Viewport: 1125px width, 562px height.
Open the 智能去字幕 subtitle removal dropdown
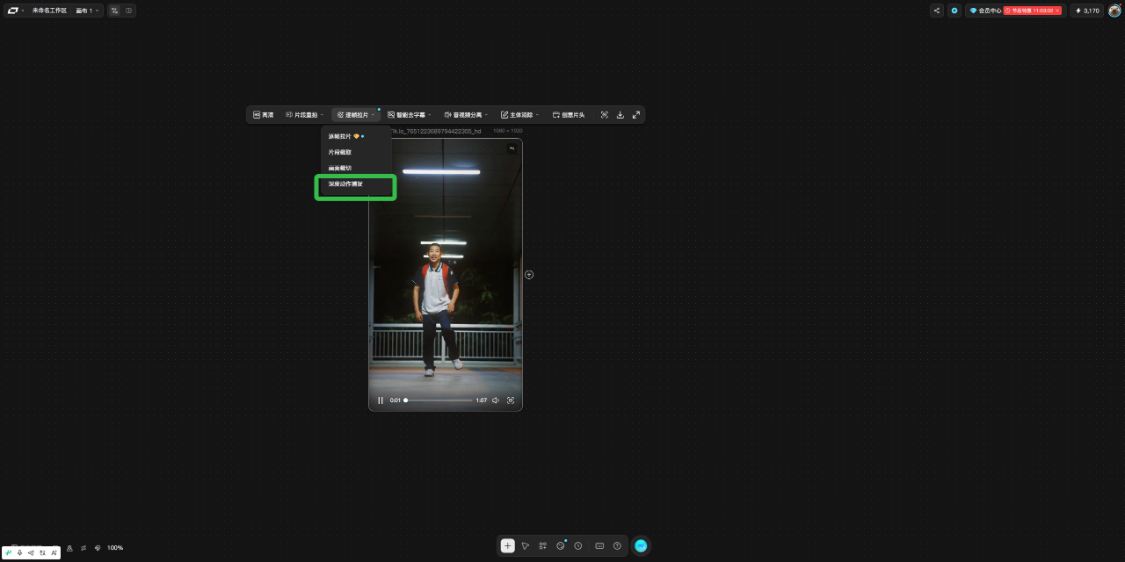click(x=410, y=115)
